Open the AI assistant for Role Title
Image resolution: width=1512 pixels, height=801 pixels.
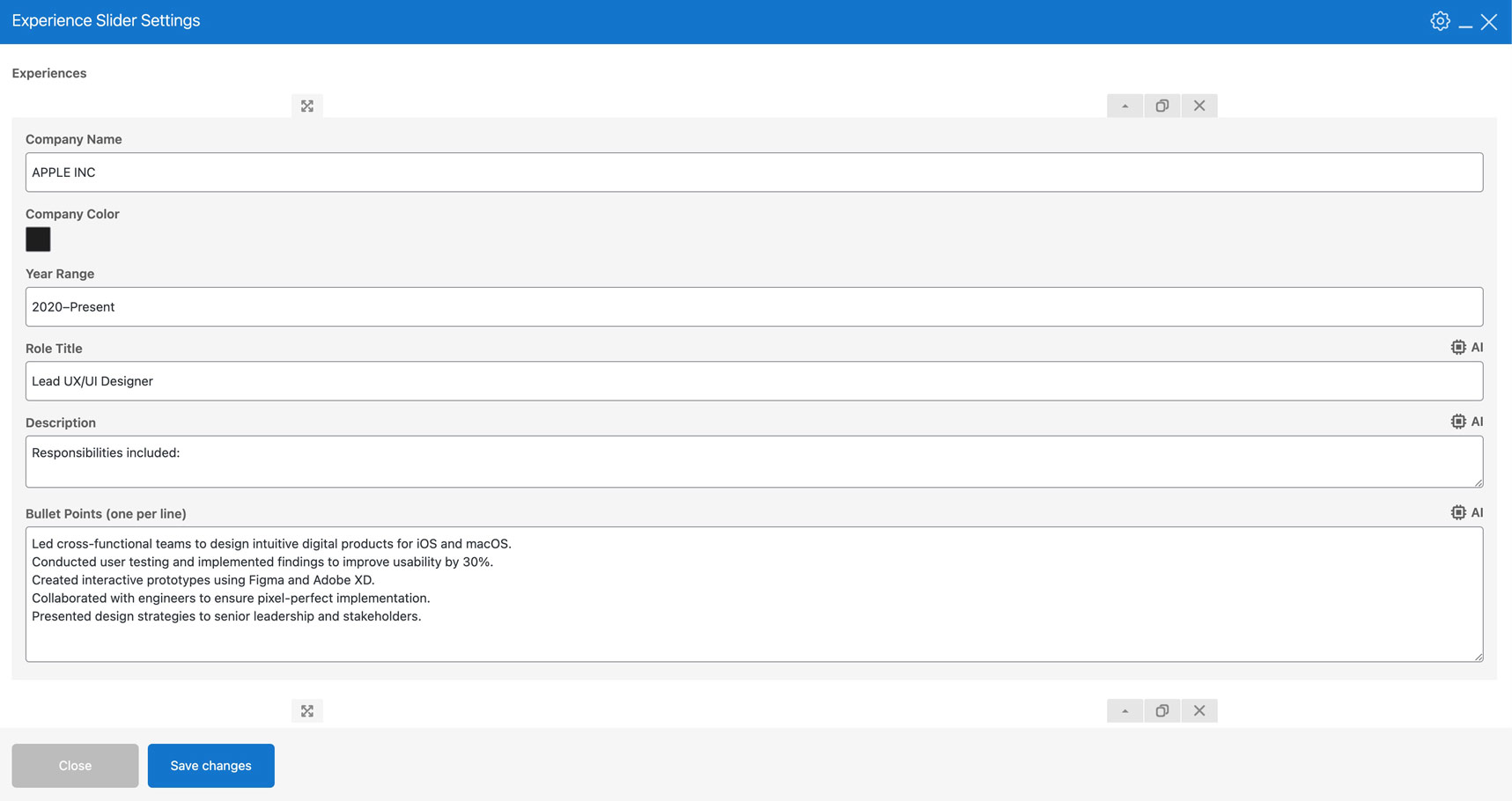[x=1466, y=348]
